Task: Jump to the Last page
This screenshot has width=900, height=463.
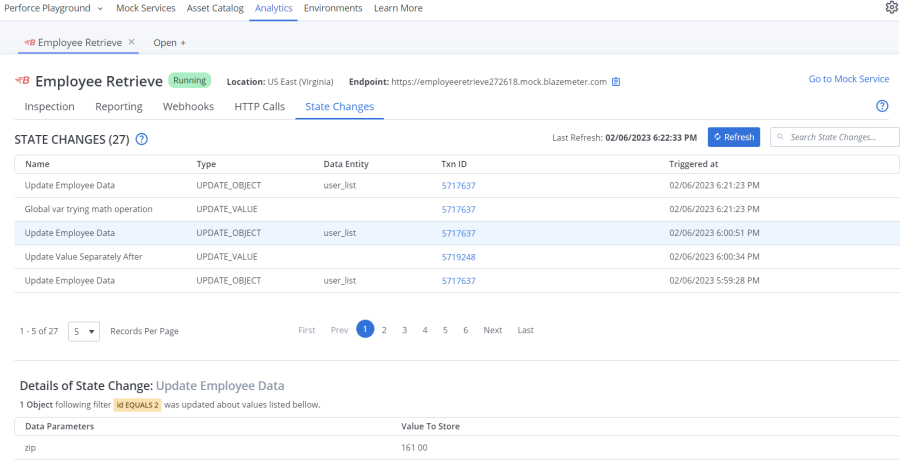Action: coord(525,330)
